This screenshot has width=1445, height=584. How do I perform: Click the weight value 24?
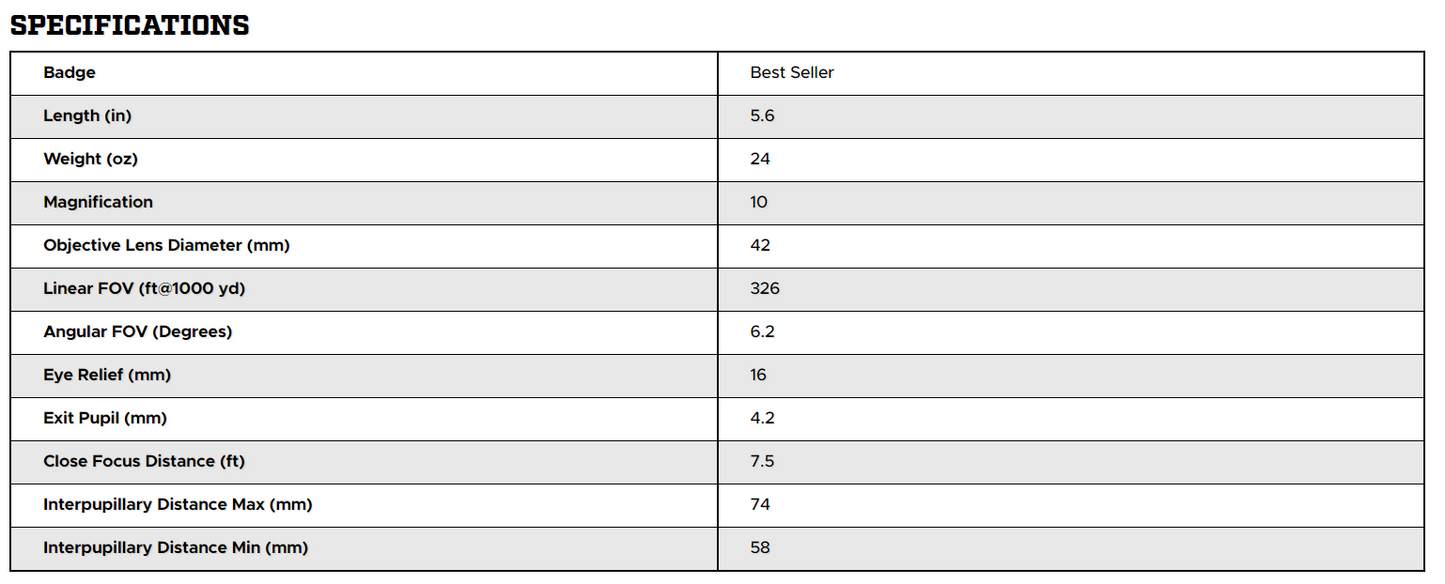click(760, 159)
